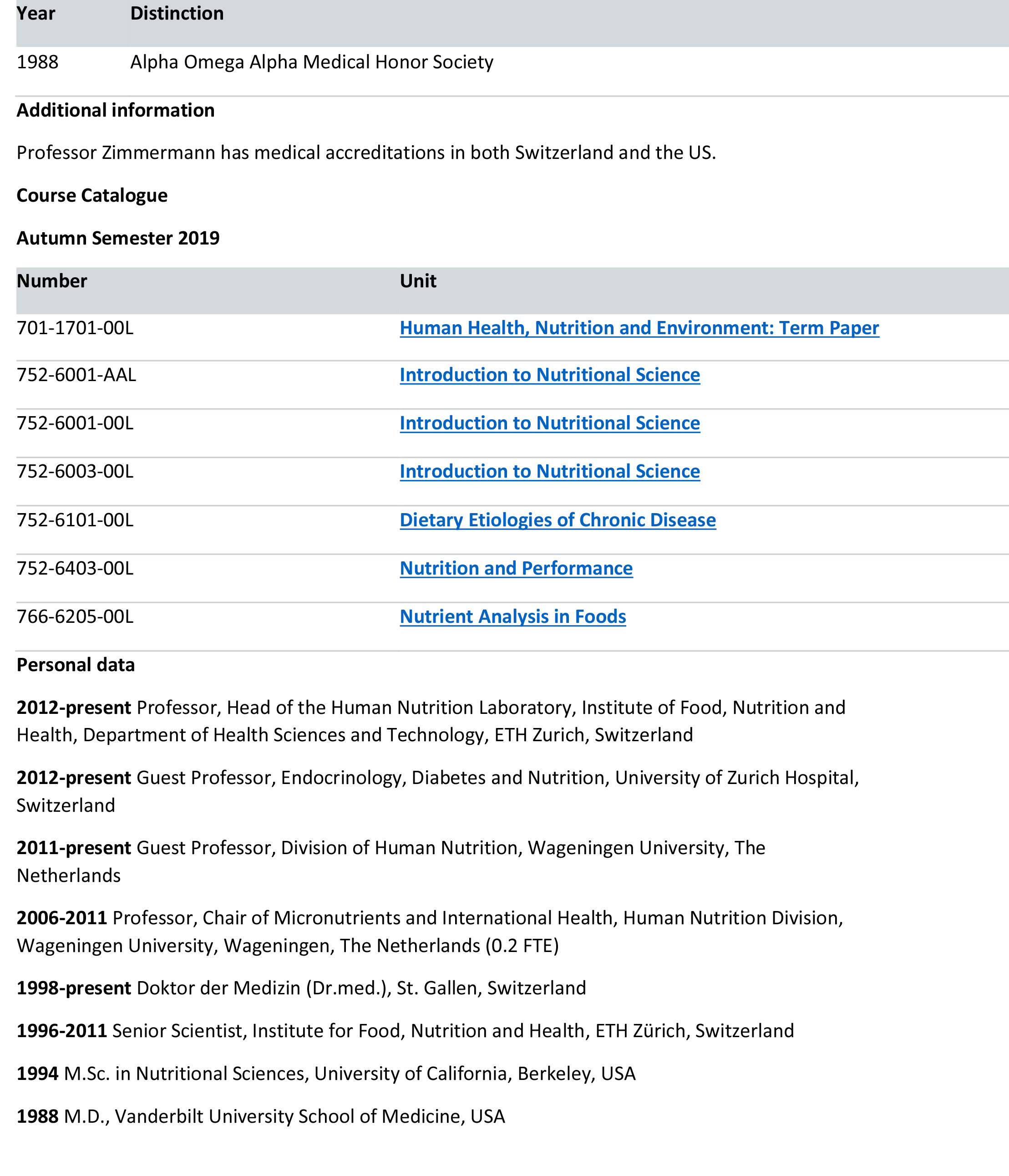Click the Unit column header
Viewport: 1009px width, 1176px height.
point(418,281)
